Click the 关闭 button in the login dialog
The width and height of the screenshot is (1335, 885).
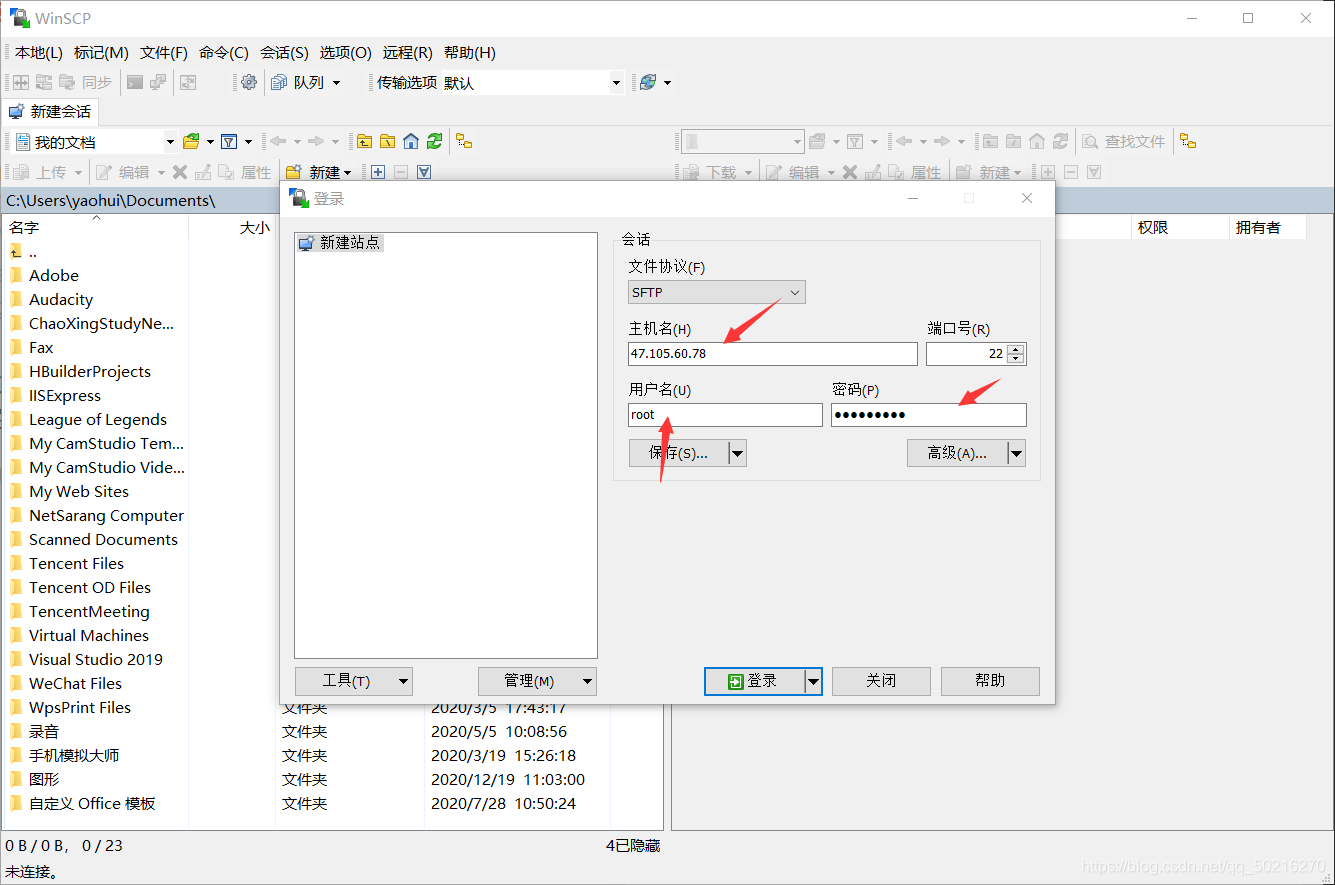point(881,681)
